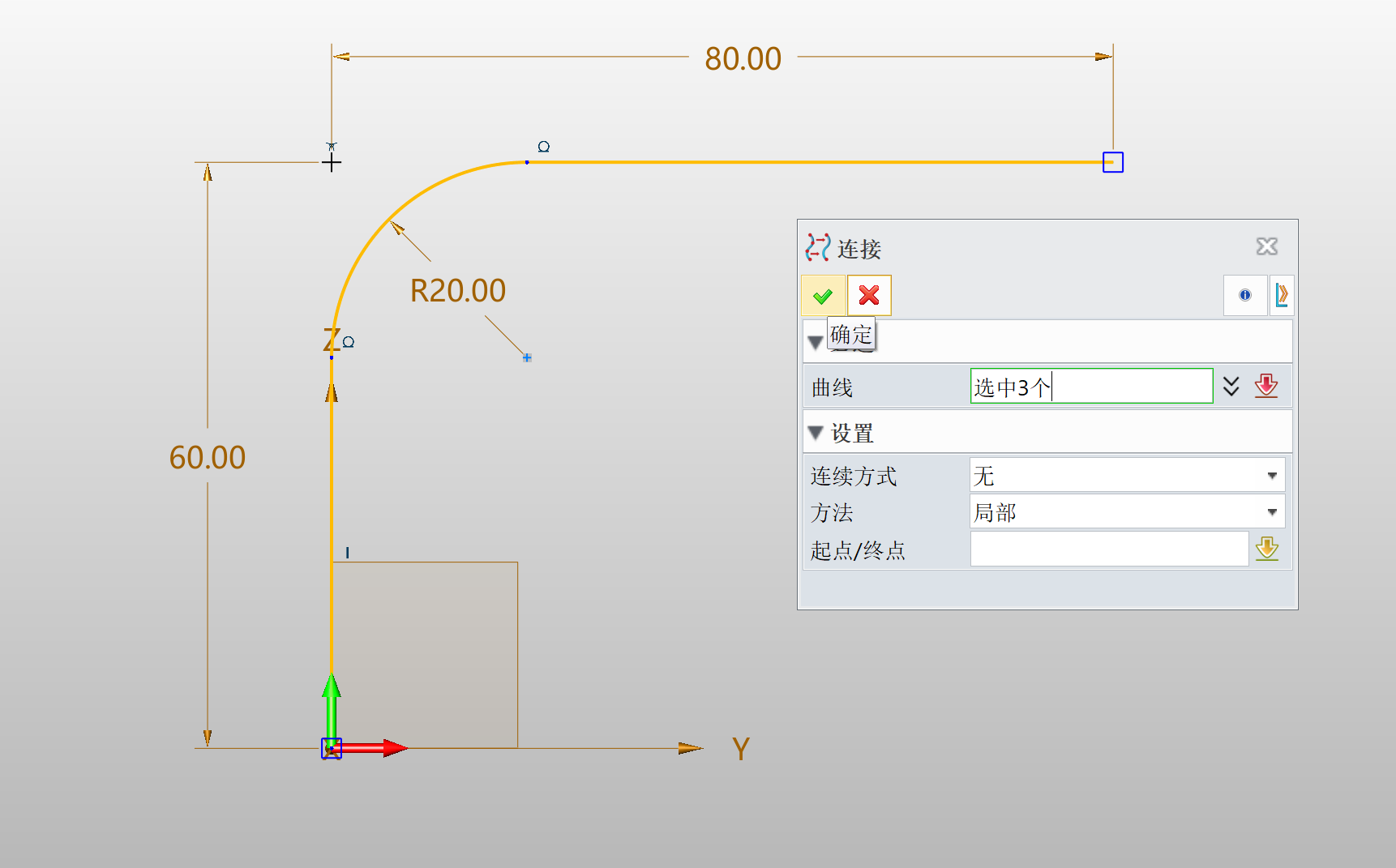
Task: Click the arc center point marker
Action: click(x=527, y=357)
